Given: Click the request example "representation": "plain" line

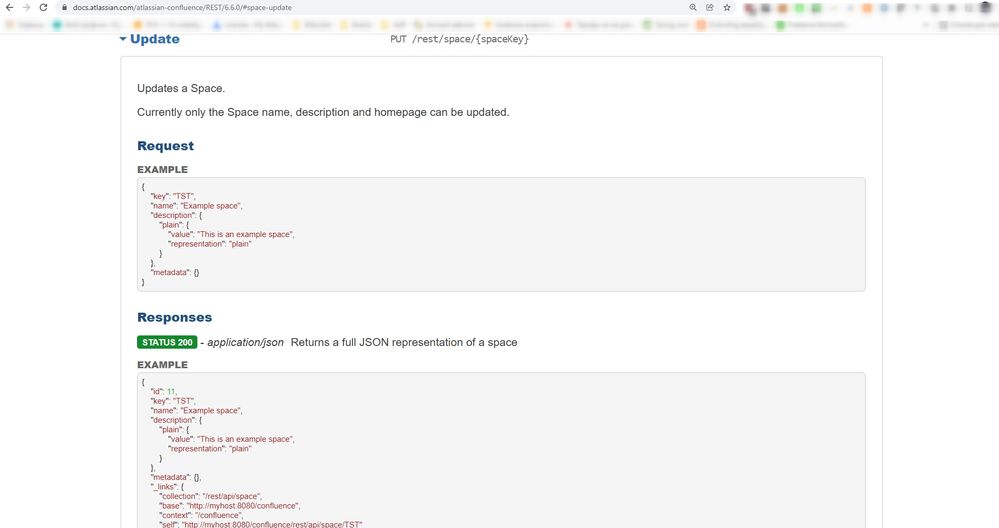Looking at the screenshot, I should pyautogui.click(x=210, y=244).
